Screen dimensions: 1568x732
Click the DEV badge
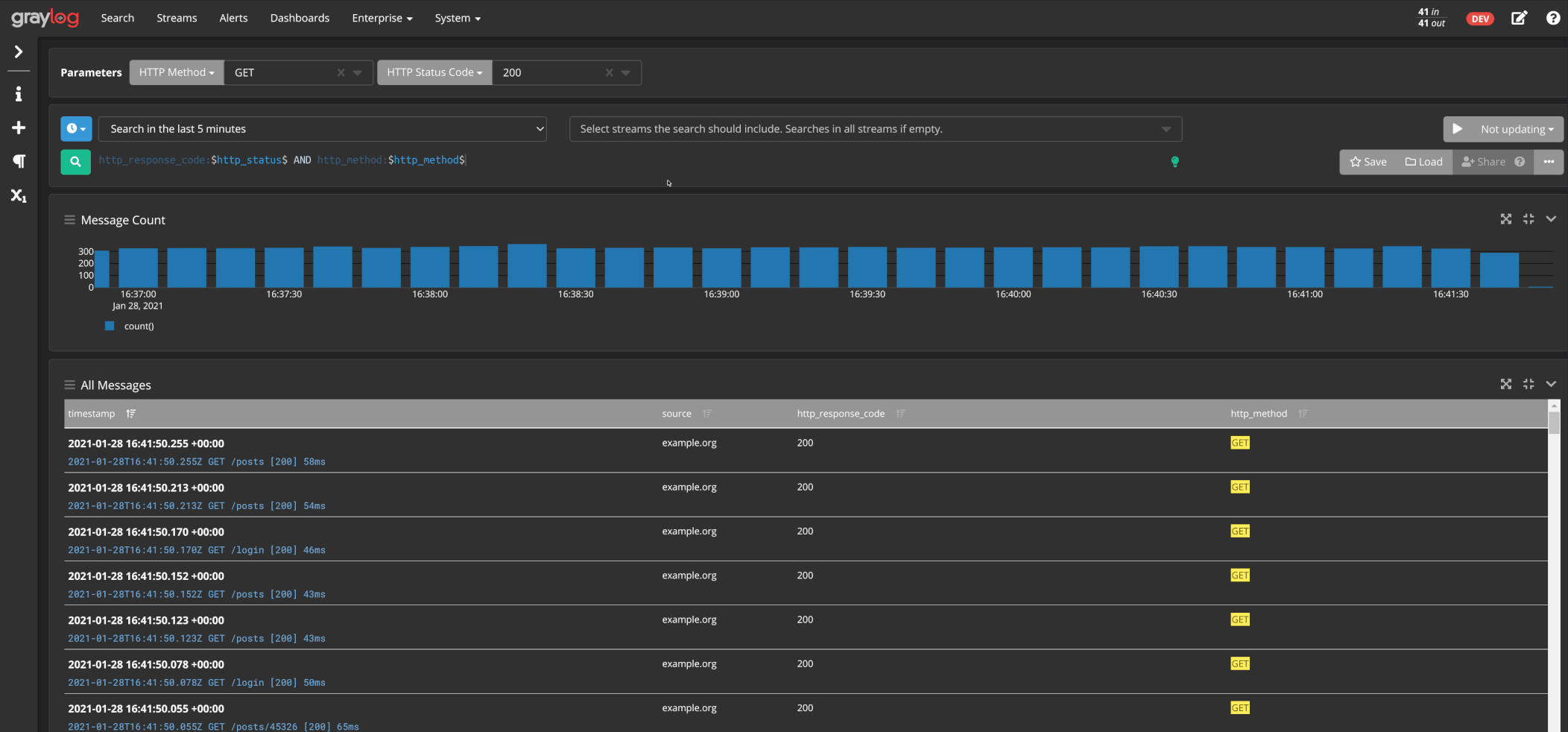point(1480,19)
